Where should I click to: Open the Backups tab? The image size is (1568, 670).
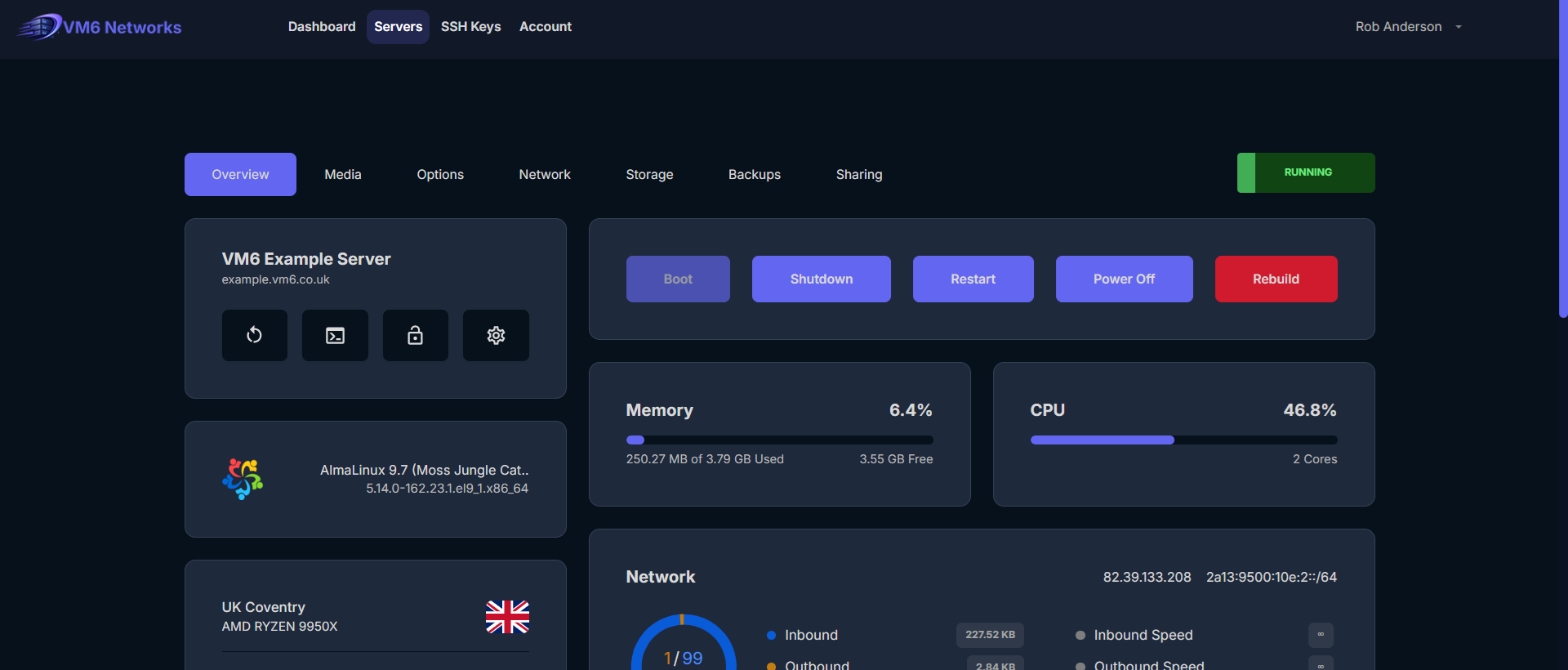click(755, 174)
